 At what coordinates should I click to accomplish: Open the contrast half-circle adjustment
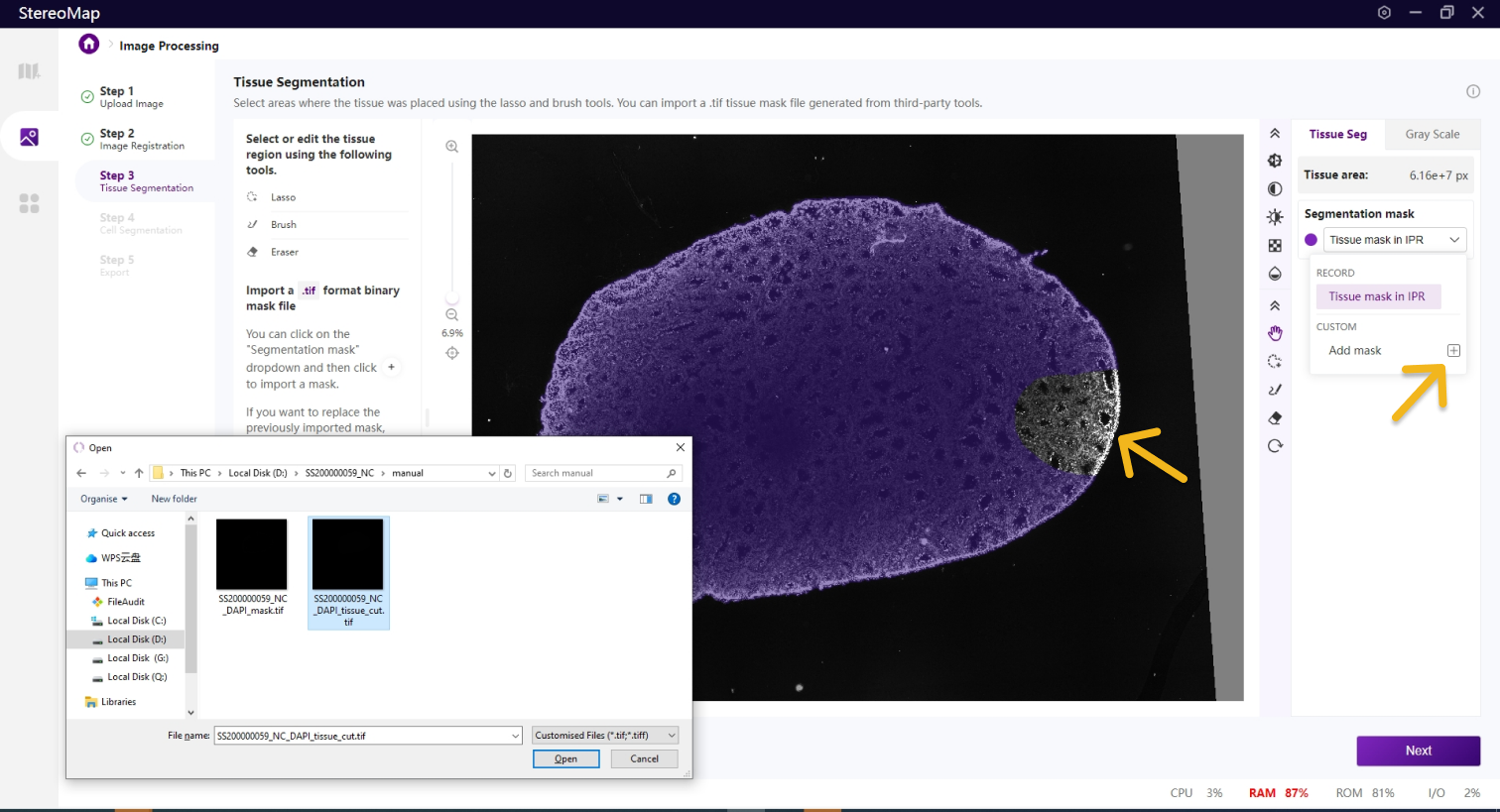pyautogui.click(x=1275, y=189)
